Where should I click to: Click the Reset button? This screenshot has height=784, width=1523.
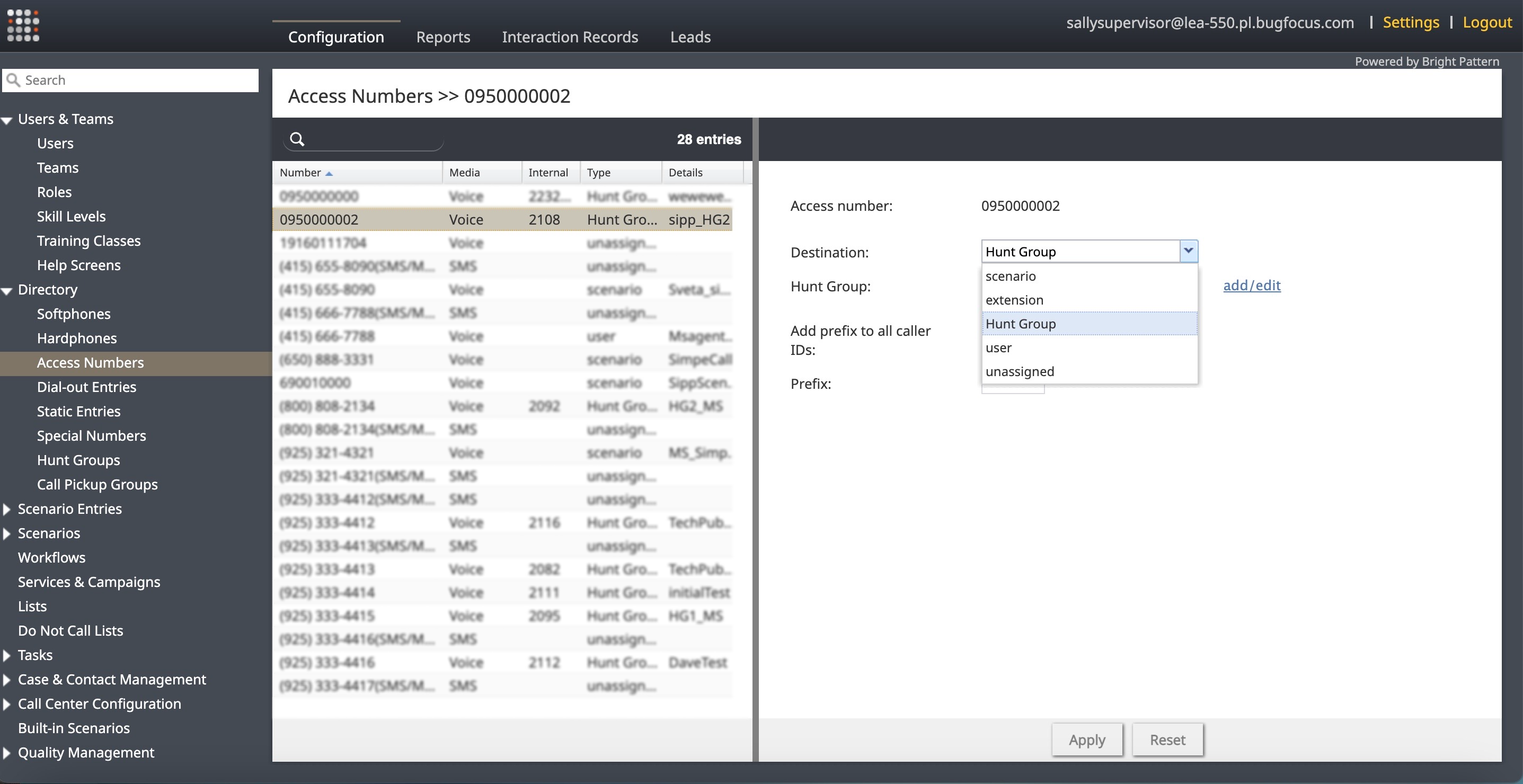[1167, 739]
